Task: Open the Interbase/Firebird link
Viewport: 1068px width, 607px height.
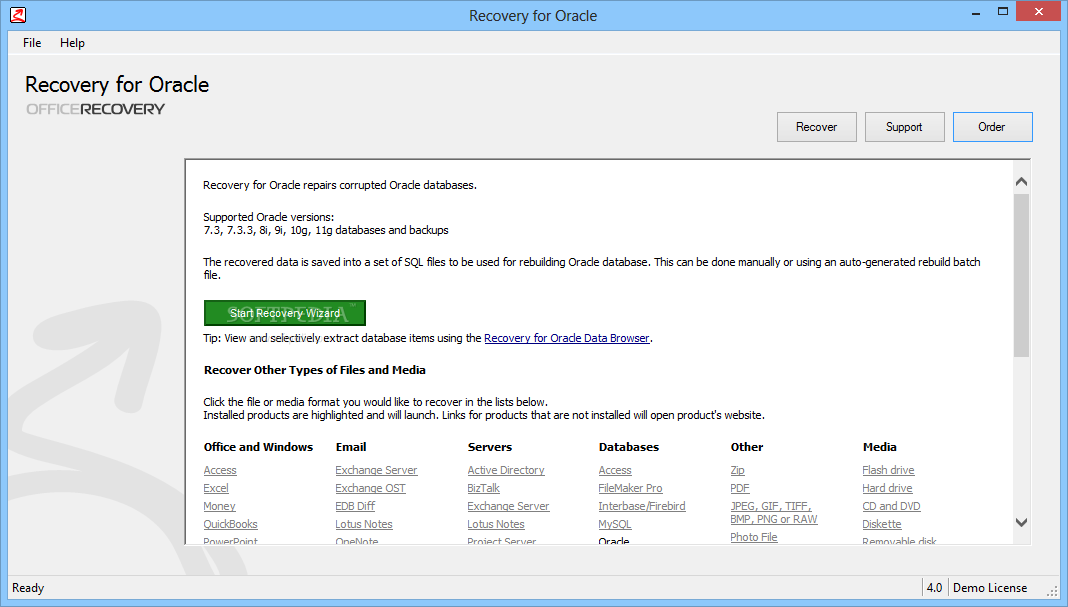Action: tap(642, 506)
